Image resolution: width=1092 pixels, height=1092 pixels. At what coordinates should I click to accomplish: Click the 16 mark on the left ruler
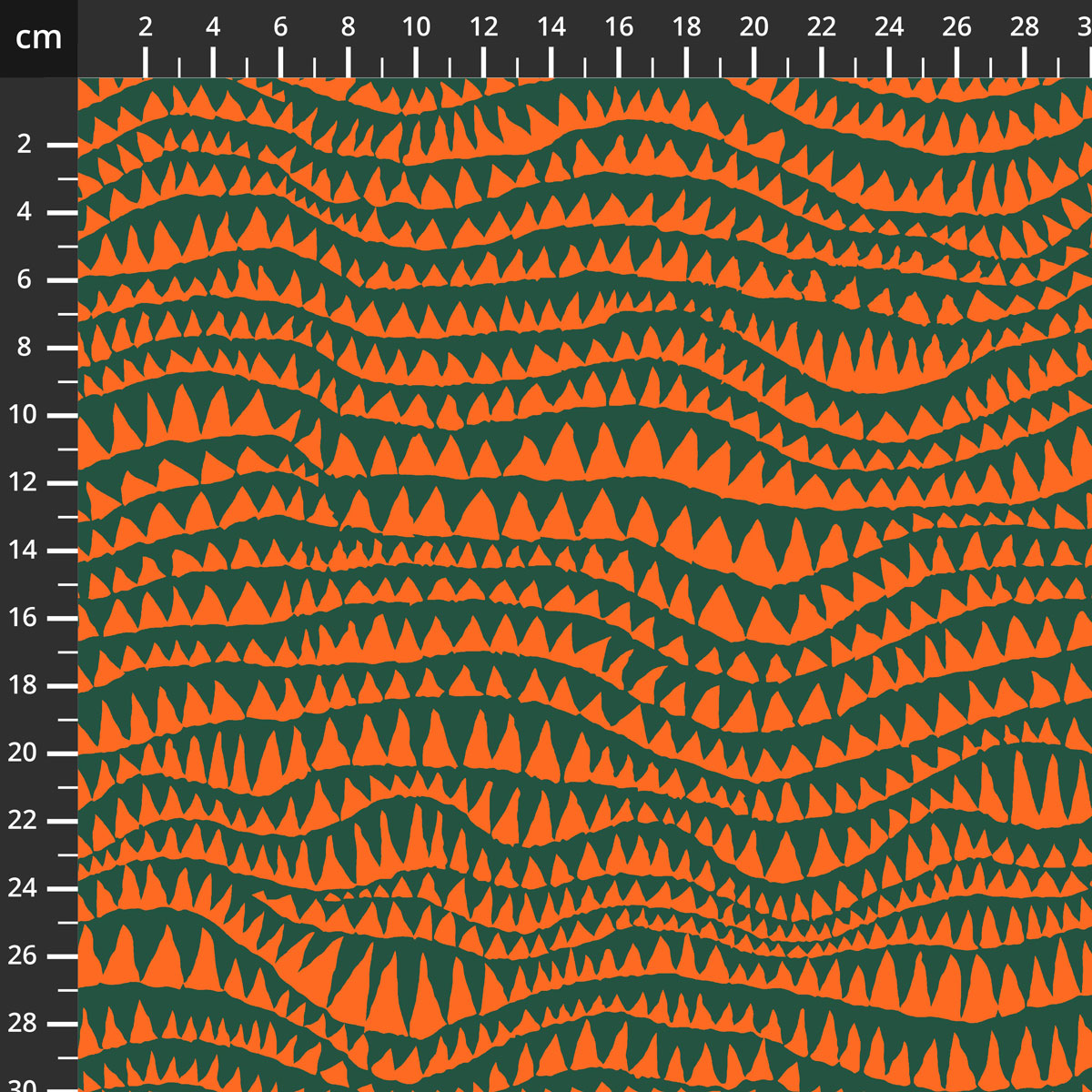click(x=22, y=618)
